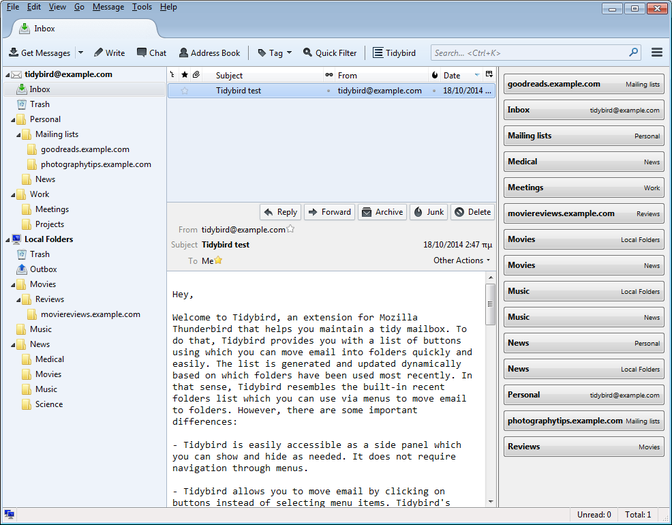672x525 pixels.
Task: Open the hamburger application menu
Action: pos(657,52)
